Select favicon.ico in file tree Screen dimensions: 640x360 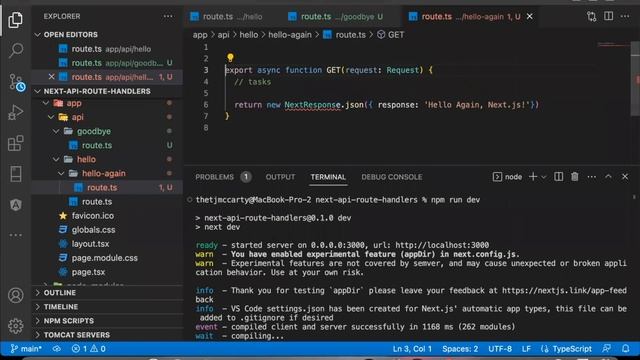(107, 216)
